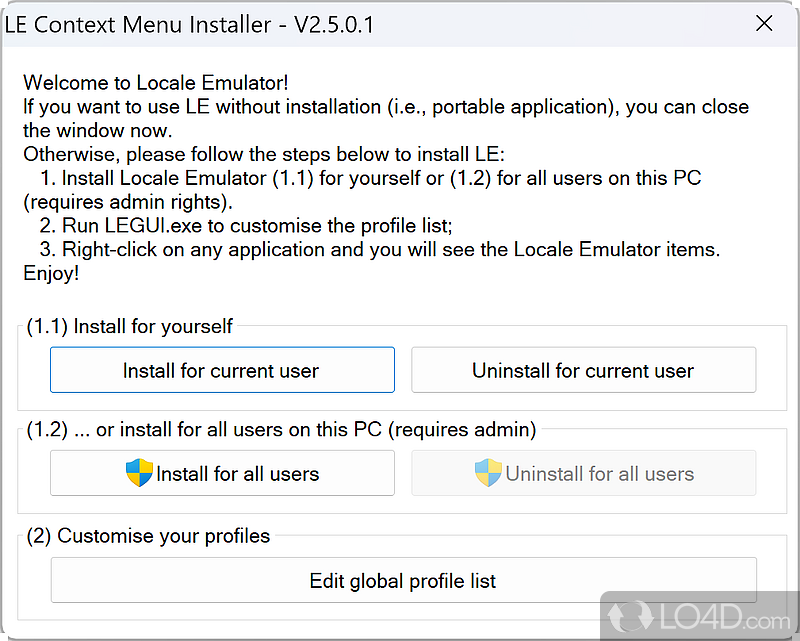Click the (1.1) Install for yourself group label

(130, 326)
